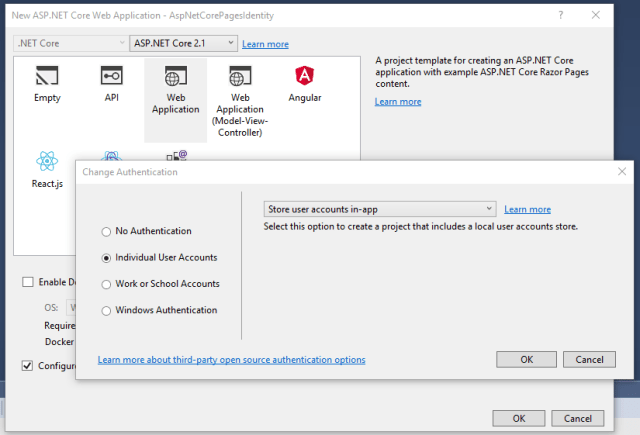Select the No Authentication radio button
Screen dimensions: 640x435
[107, 231]
